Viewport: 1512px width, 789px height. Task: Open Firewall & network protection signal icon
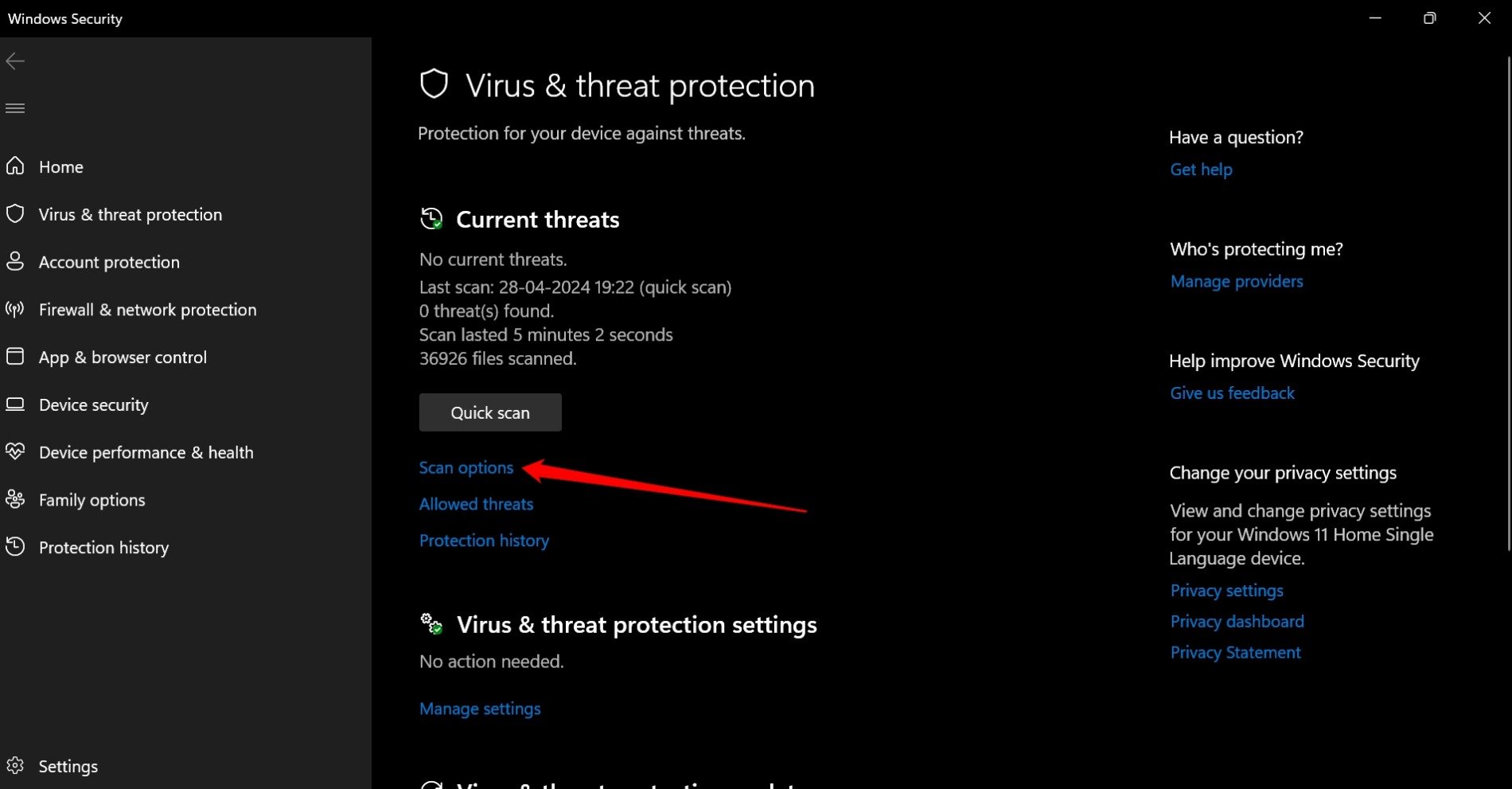point(15,309)
